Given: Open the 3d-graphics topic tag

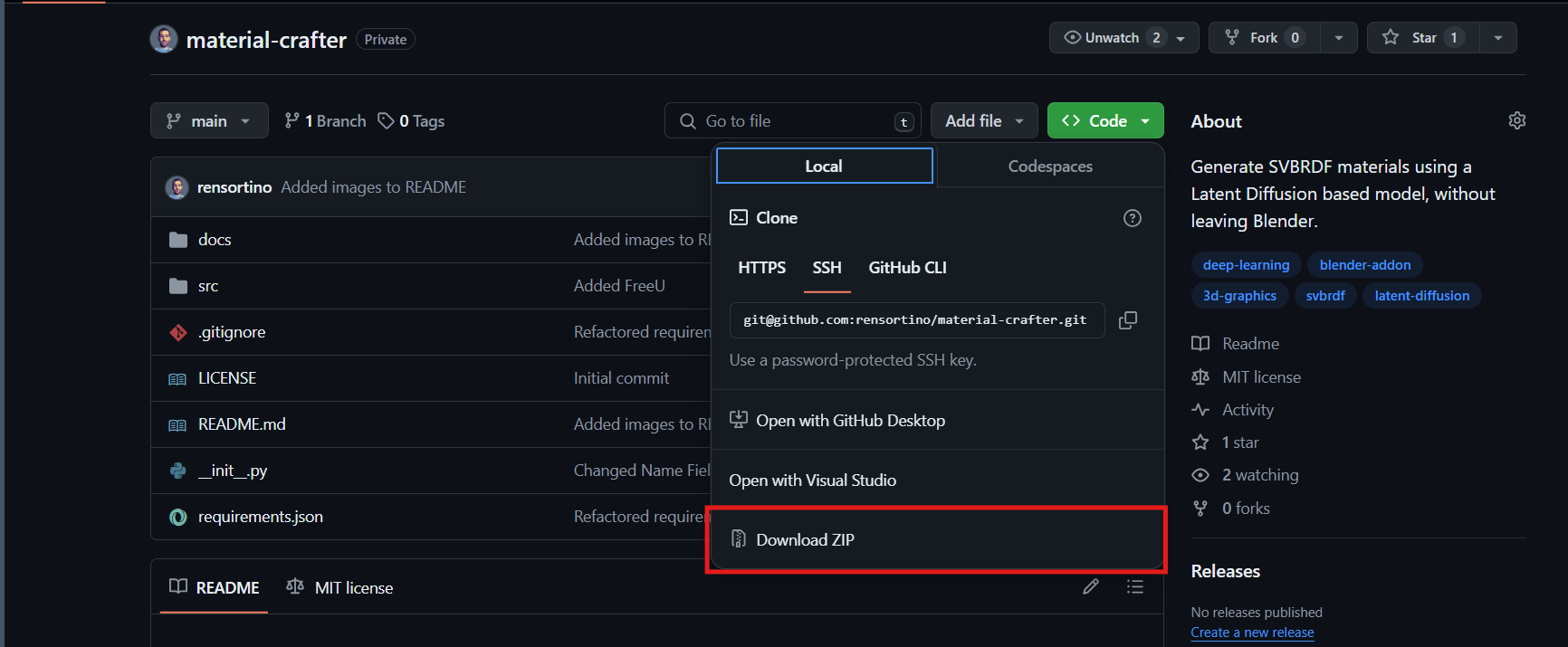Looking at the screenshot, I should pyautogui.click(x=1239, y=295).
